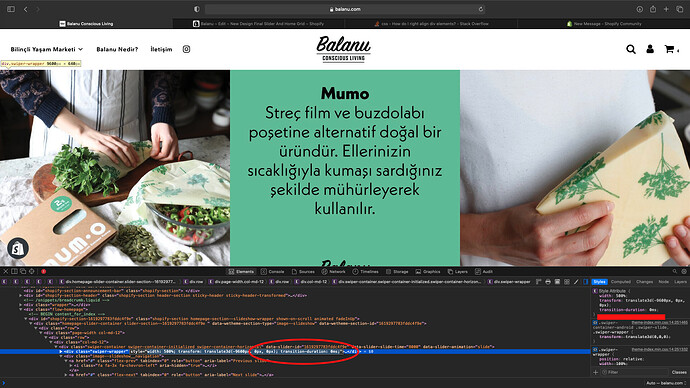This screenshot has height=388, width=690.
Task: Open the Balanu Nedir? link
Action: point(117,49)
